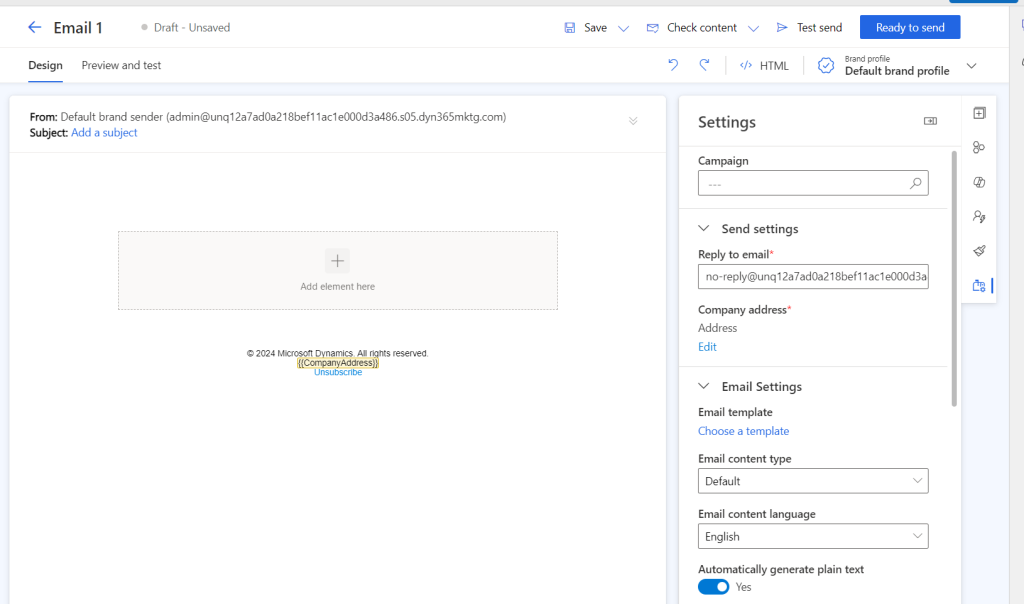Click the Test send paper-plane icon
Screen dimensions: 1024x604
[782, 27]
